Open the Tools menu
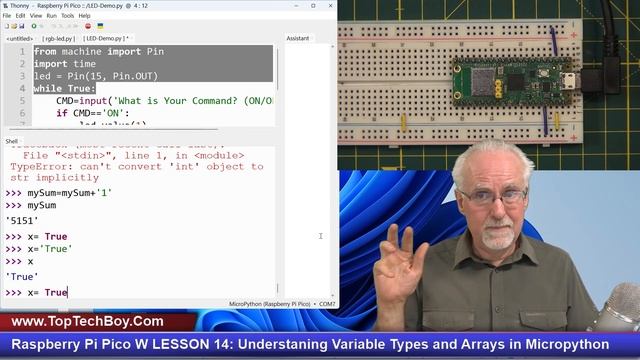Image resolution: width=640 pixels, height=360 pixels. [x=67, y=16]
